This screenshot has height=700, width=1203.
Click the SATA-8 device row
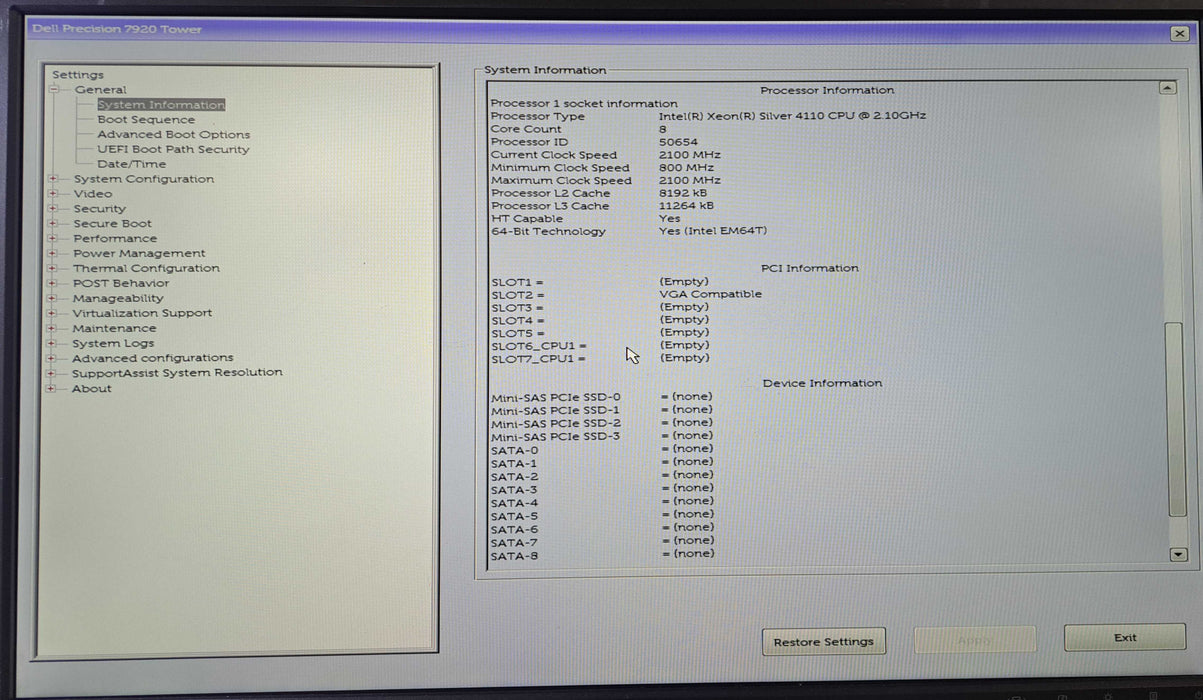pyautogui.click(x=602, y=555)
